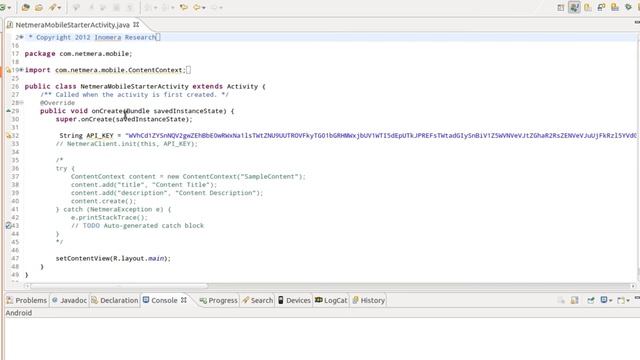Click warning marker on line 19
The height and width of the screenshot is (360, 640).
tap(9, 70)
